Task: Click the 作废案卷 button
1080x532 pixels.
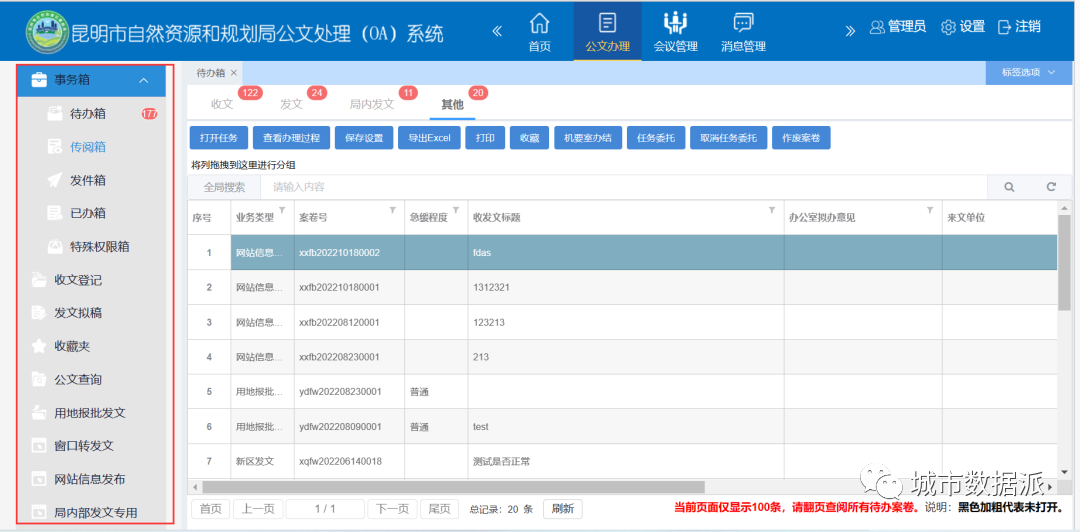Action: click(801, 138)
